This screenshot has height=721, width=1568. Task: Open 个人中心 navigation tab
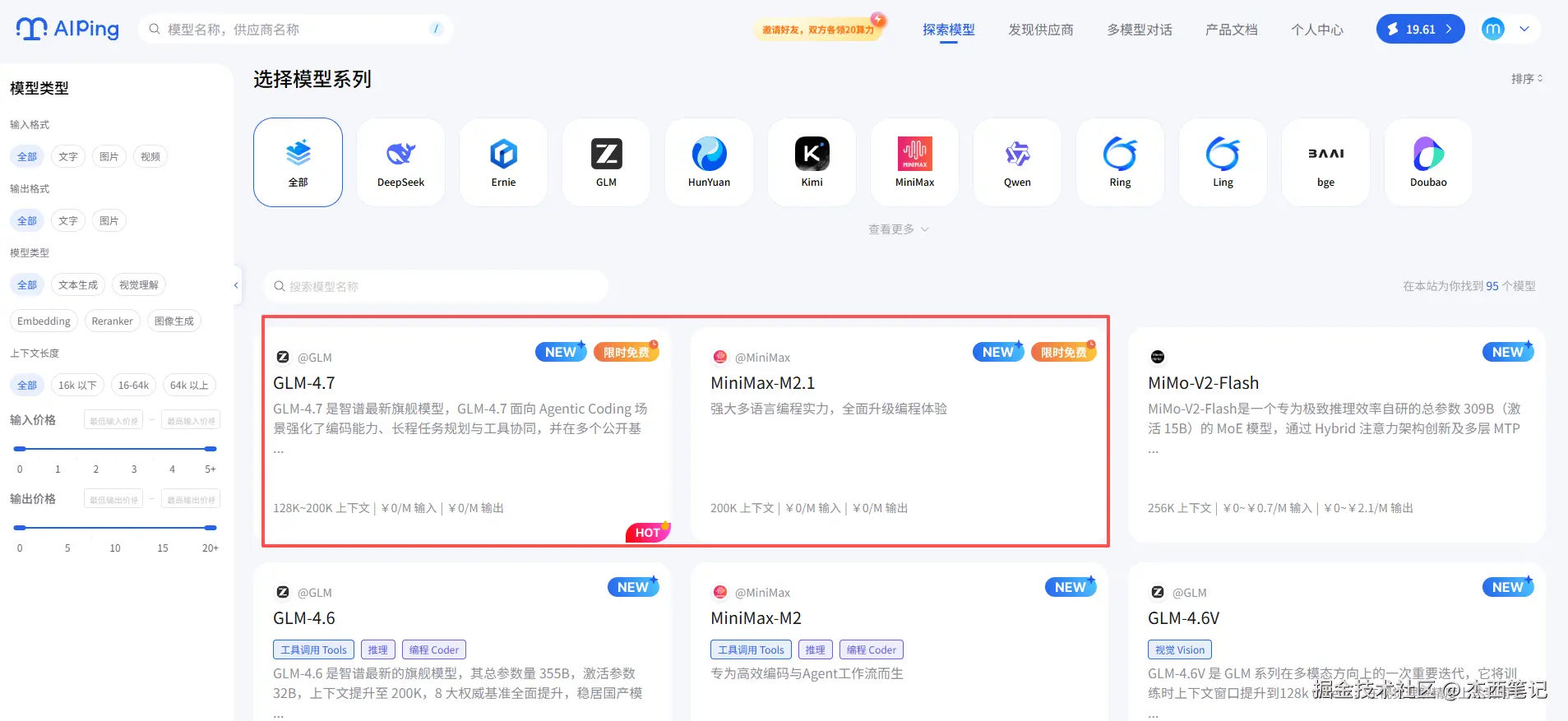1317,30
